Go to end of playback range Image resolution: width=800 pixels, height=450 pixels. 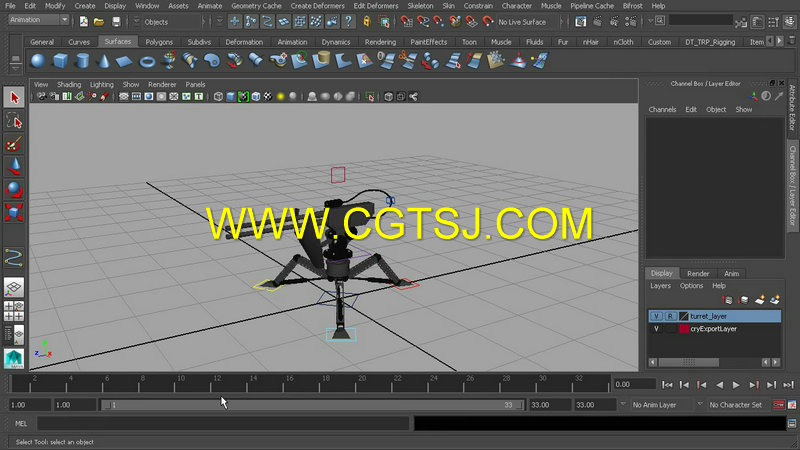pos(788,385)
